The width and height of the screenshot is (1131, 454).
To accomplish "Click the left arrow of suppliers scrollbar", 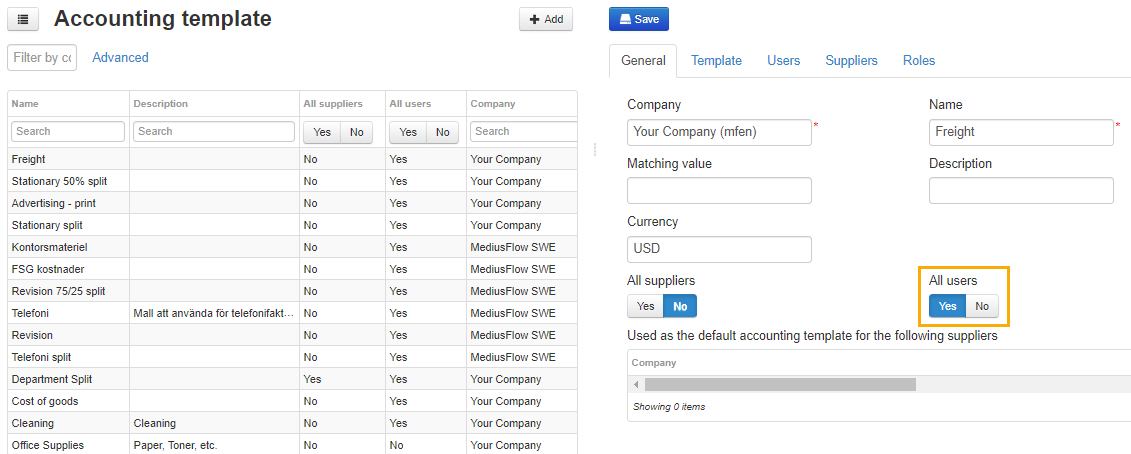I will tap(636, 385).
